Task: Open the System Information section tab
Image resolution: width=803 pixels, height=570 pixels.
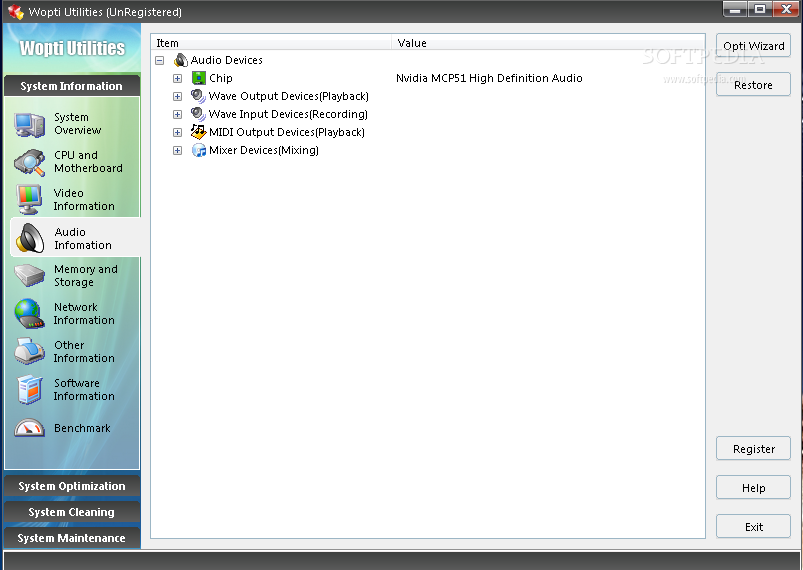Action: (x=72, y=86)
